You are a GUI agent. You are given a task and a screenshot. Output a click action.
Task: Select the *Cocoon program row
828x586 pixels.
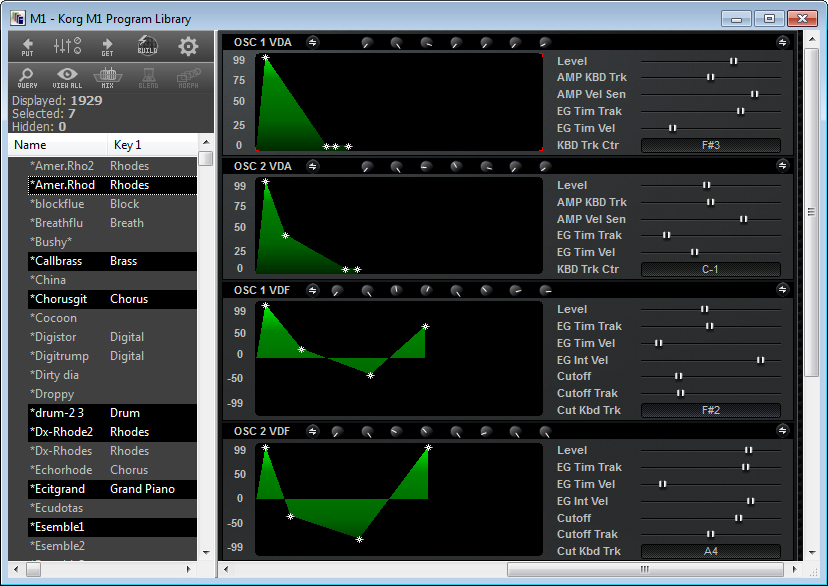112,318
